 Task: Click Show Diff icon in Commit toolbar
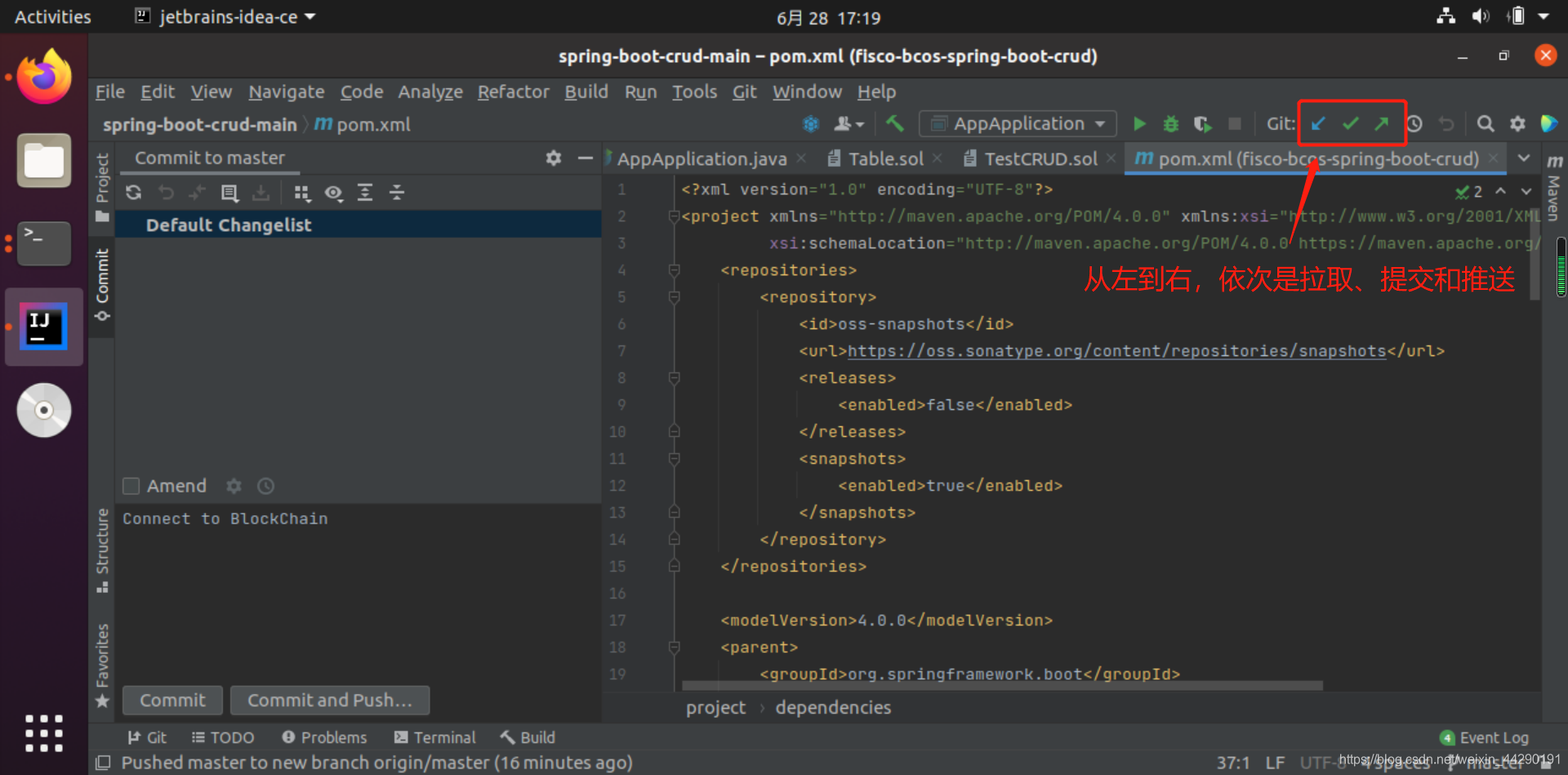pyautogui.click(x=197, y=193)
